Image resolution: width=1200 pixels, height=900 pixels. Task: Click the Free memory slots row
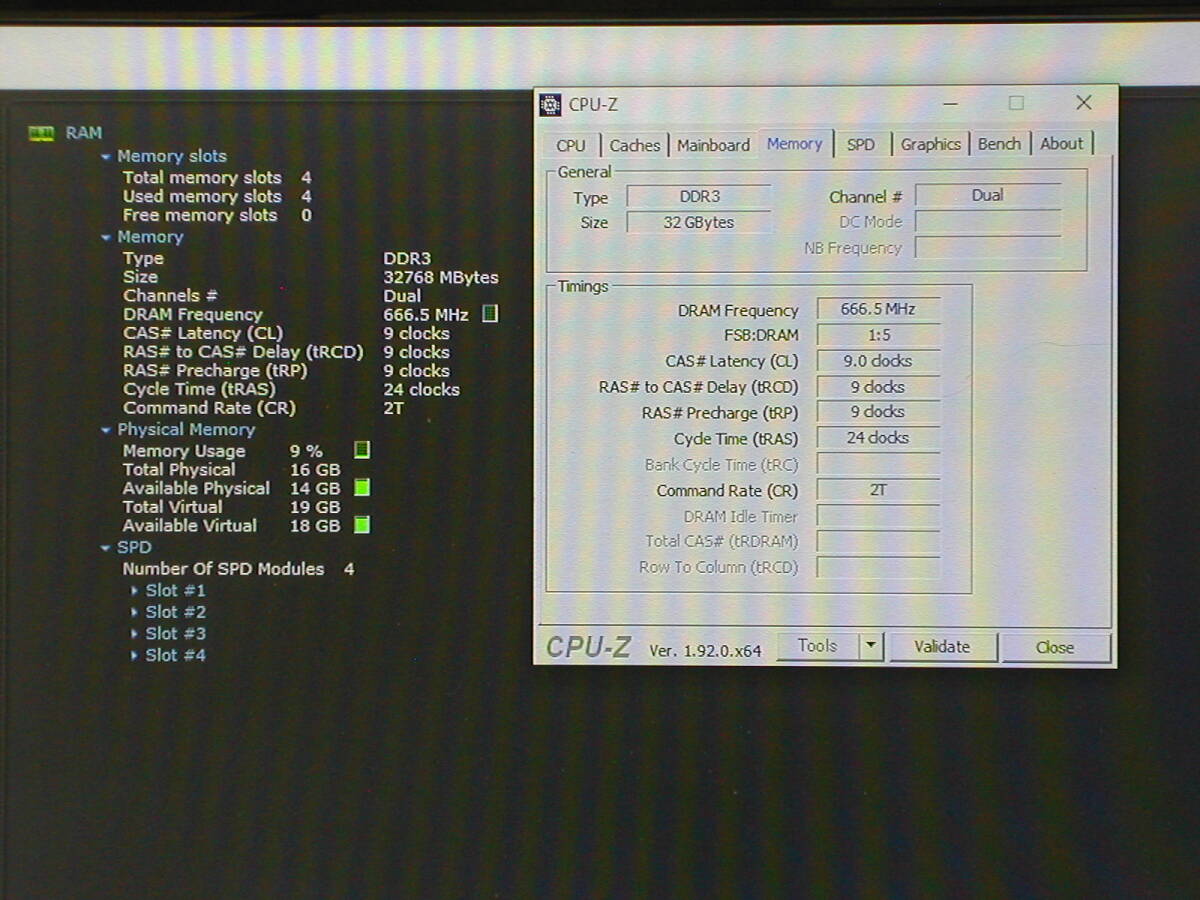pos(217,216)
